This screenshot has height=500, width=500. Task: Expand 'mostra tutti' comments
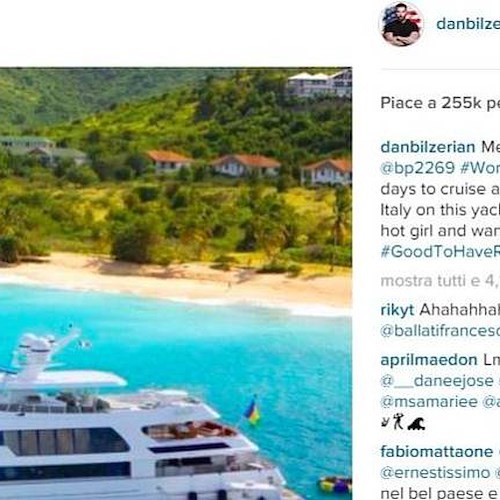(x=440, y=281)
